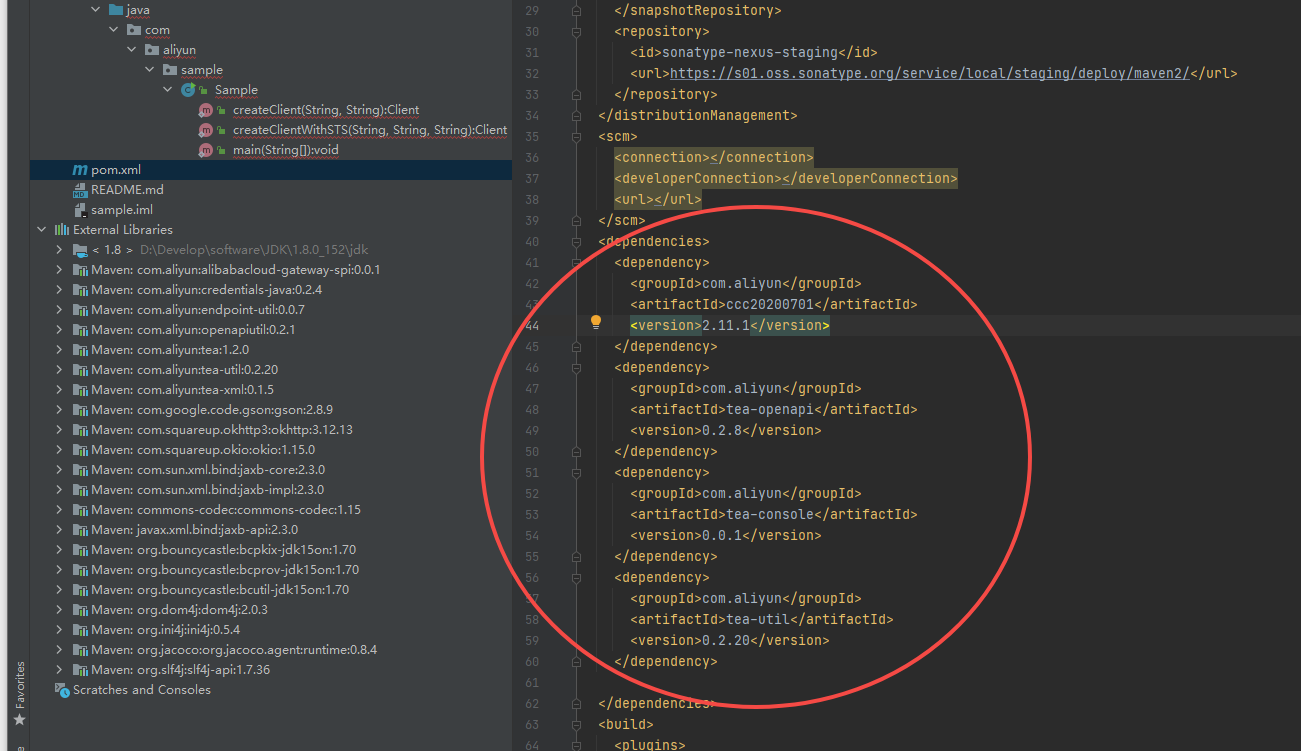Expand the com.aliyun:tea:1.2.0 library node
This screenshot has width=1301, height=751.
[x=60, y=350]
